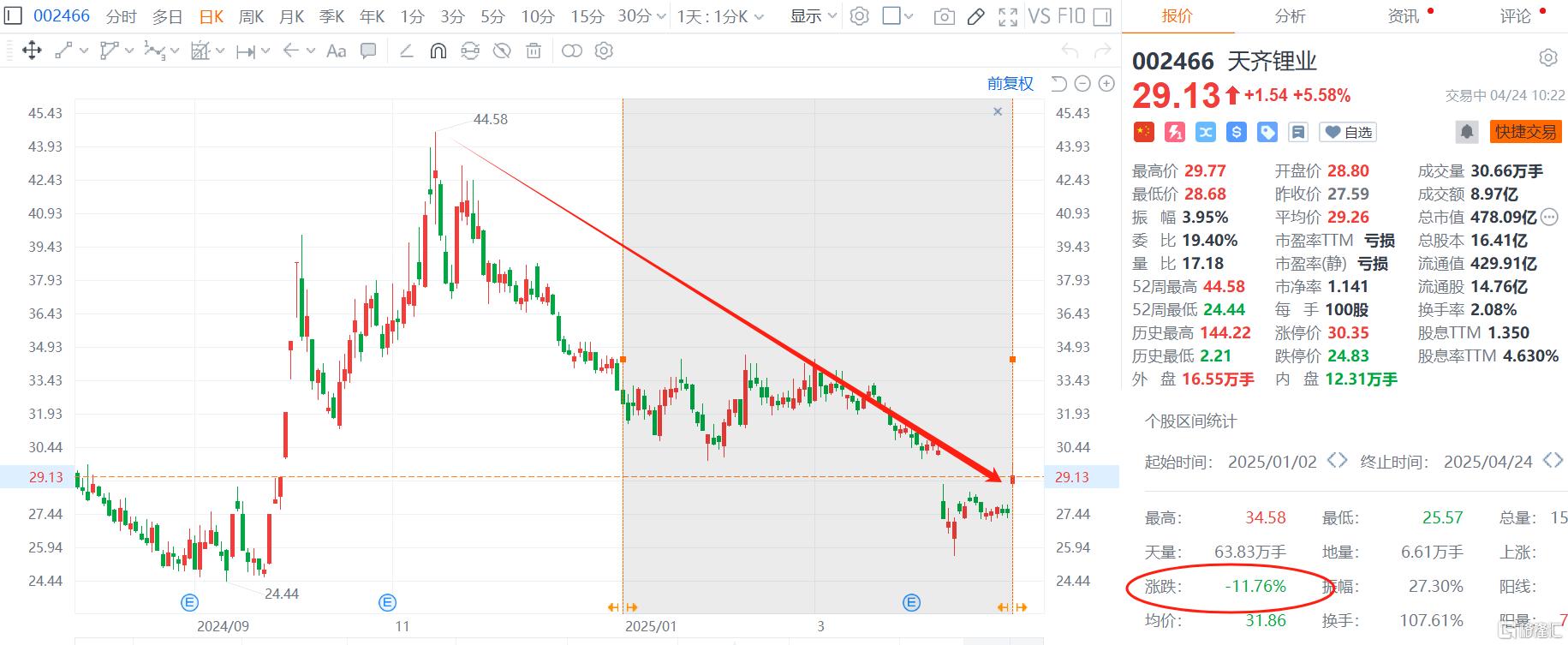Toggle the overlay circles icon

tap(571, 51)
